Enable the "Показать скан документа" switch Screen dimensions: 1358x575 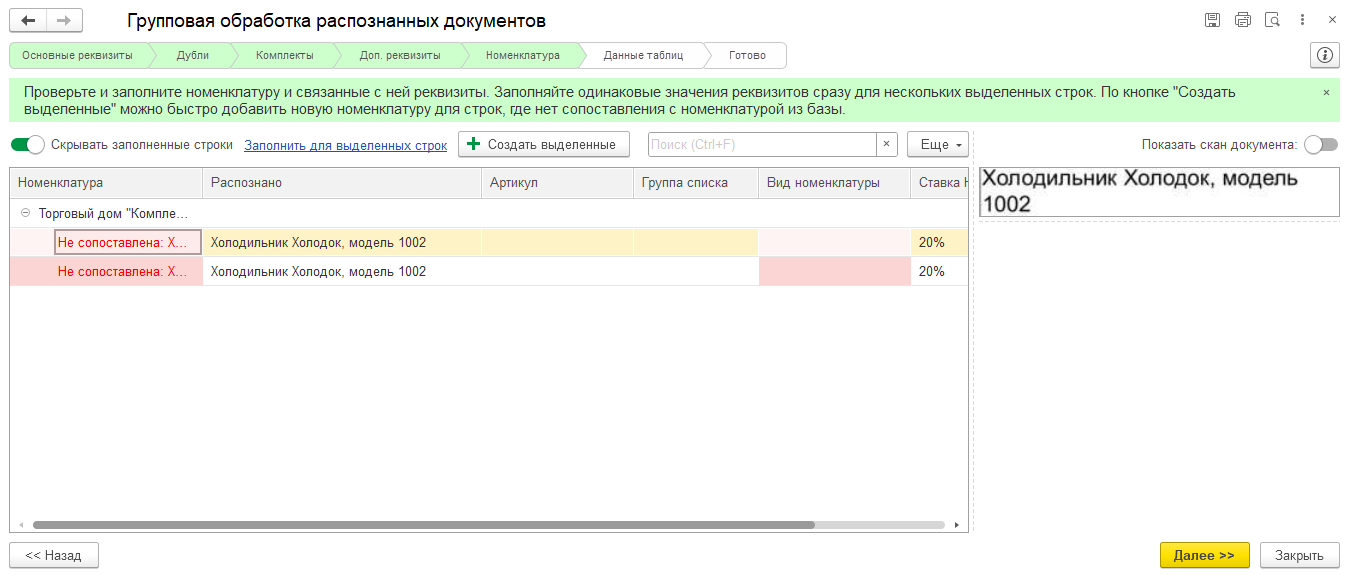1320,145
